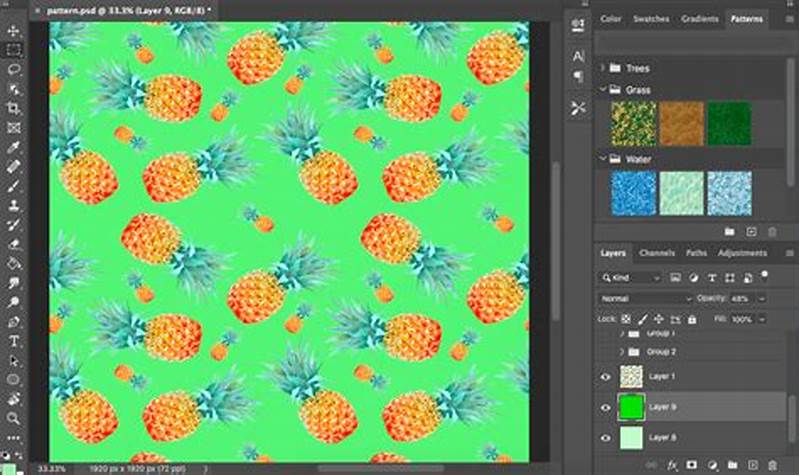The height and width of the screenshot is (475, 800).
Task: Collapse the Grass pattern folder
Action: tap(603, 89)
